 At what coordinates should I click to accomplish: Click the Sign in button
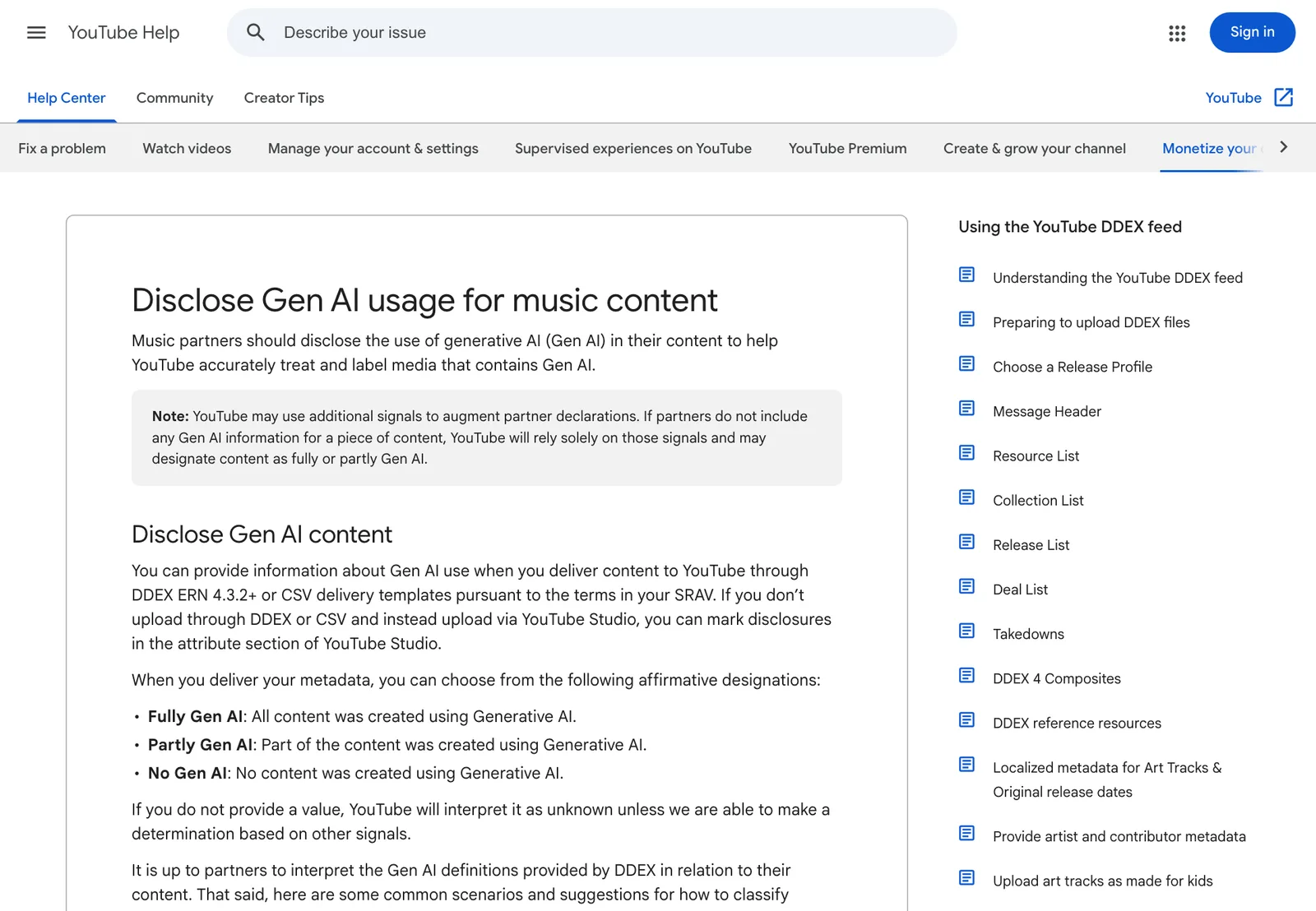pyautogui.click(x=1252, y=32)
